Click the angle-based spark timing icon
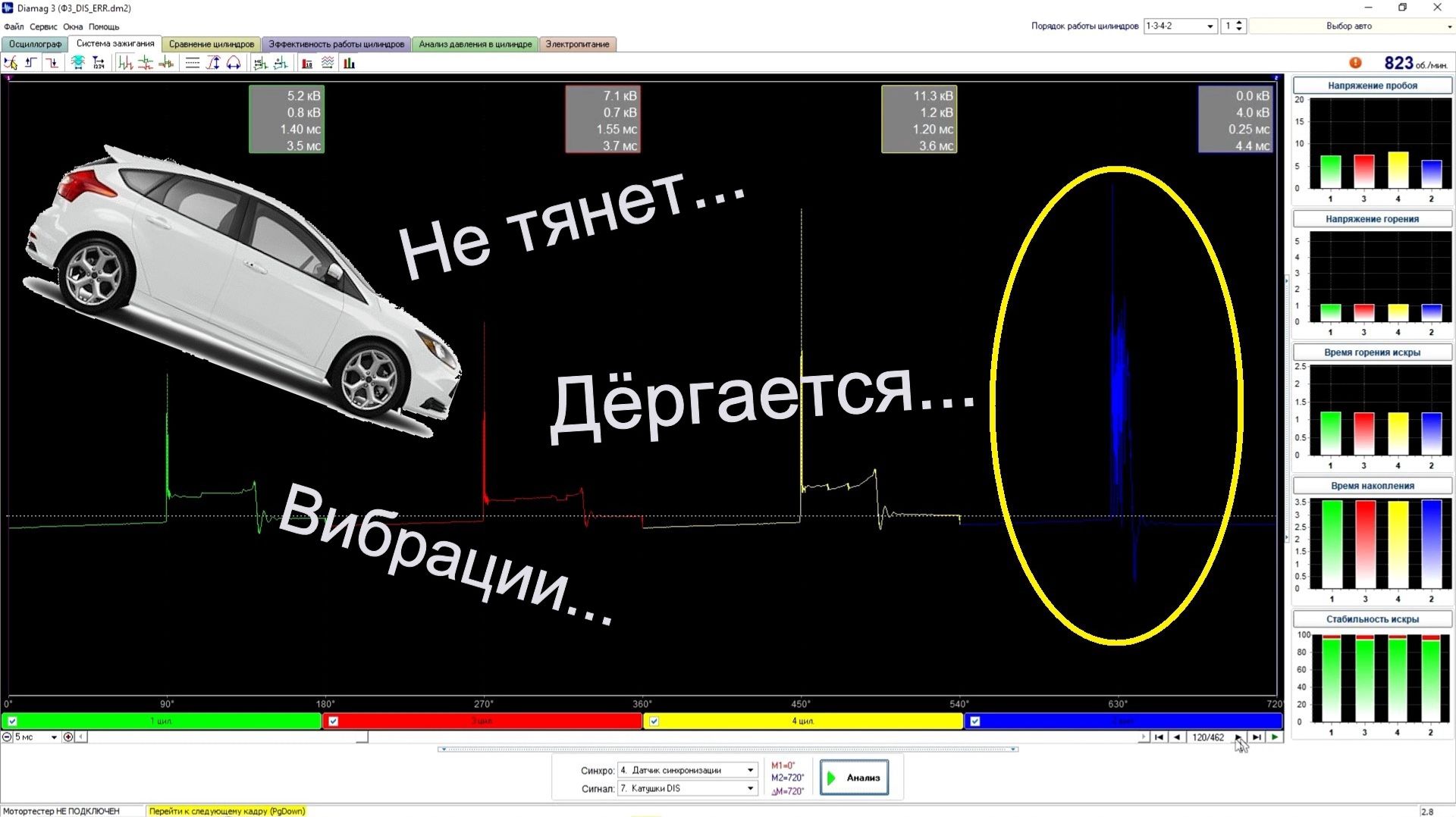Image resolution: width=1456 pixels, height=817 pixels. (281, 63)
